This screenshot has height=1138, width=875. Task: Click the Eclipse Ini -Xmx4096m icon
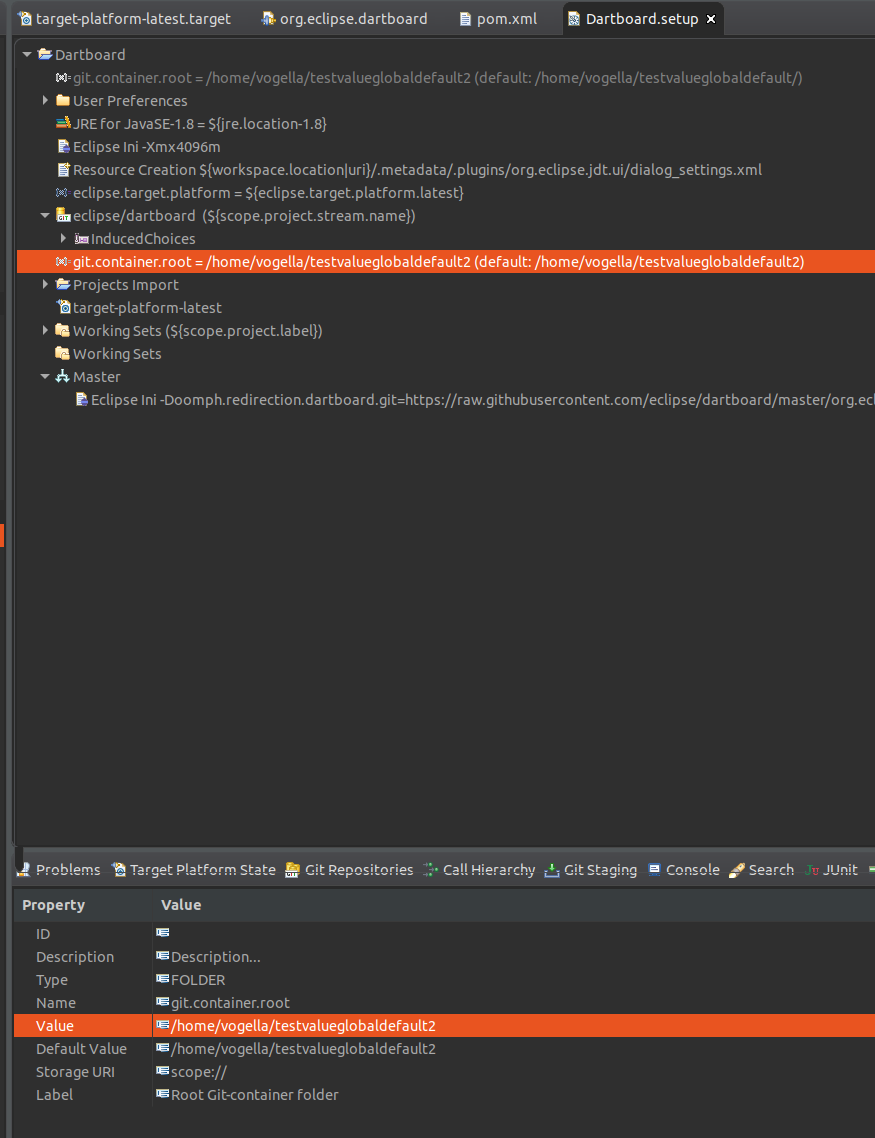point(63,147)
